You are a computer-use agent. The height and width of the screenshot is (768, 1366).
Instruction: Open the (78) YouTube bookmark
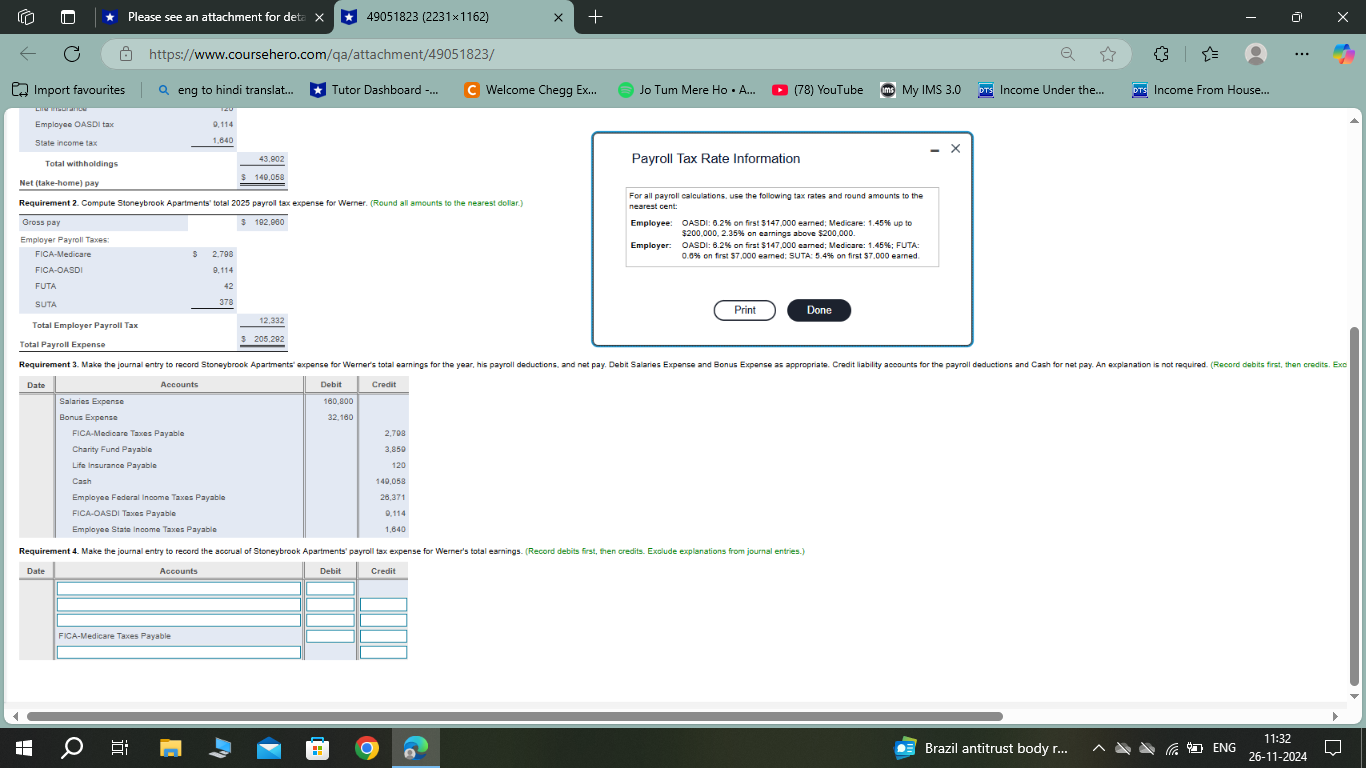pyautogui.click(x=818, y=90)
